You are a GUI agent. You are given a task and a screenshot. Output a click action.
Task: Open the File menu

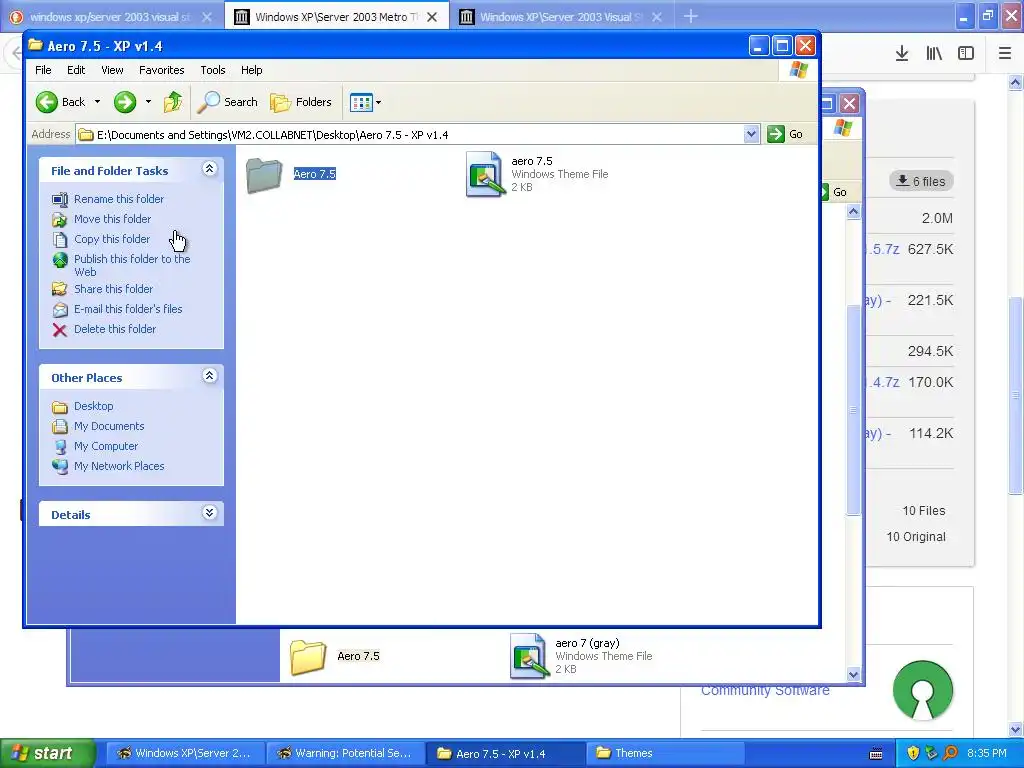(x=43, y=70)
